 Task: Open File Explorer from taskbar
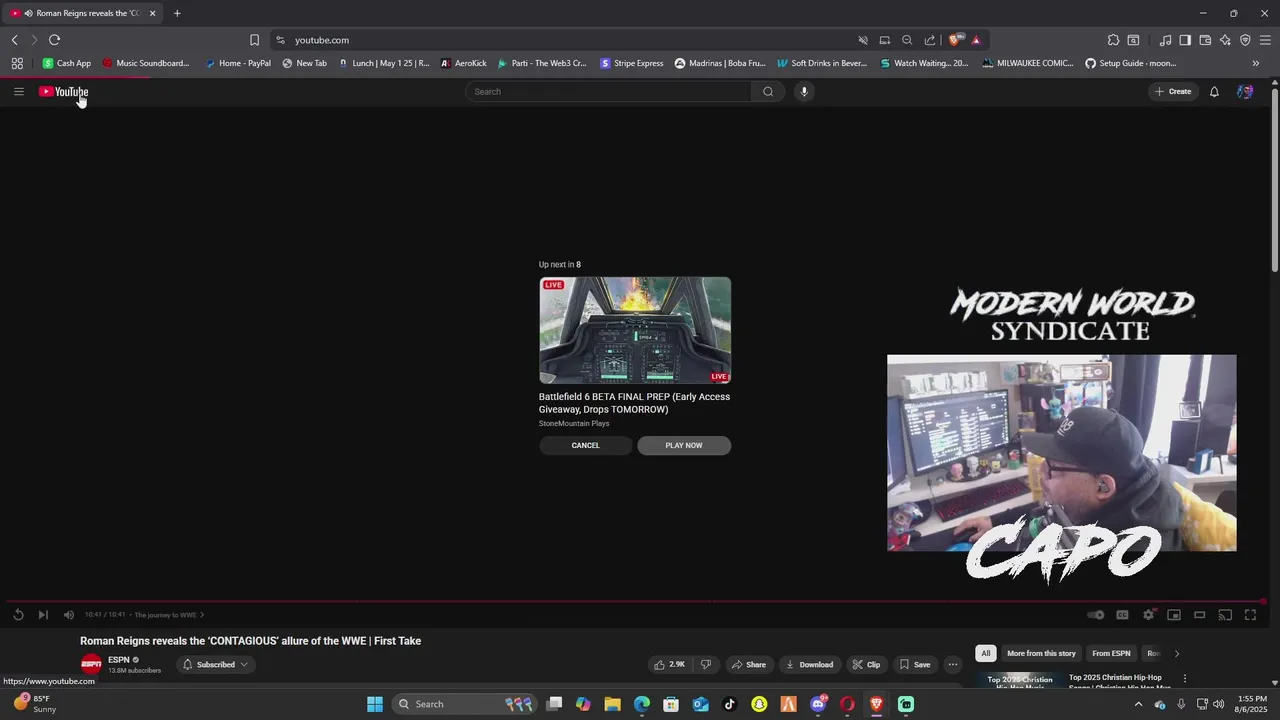[x=612, y=704]
